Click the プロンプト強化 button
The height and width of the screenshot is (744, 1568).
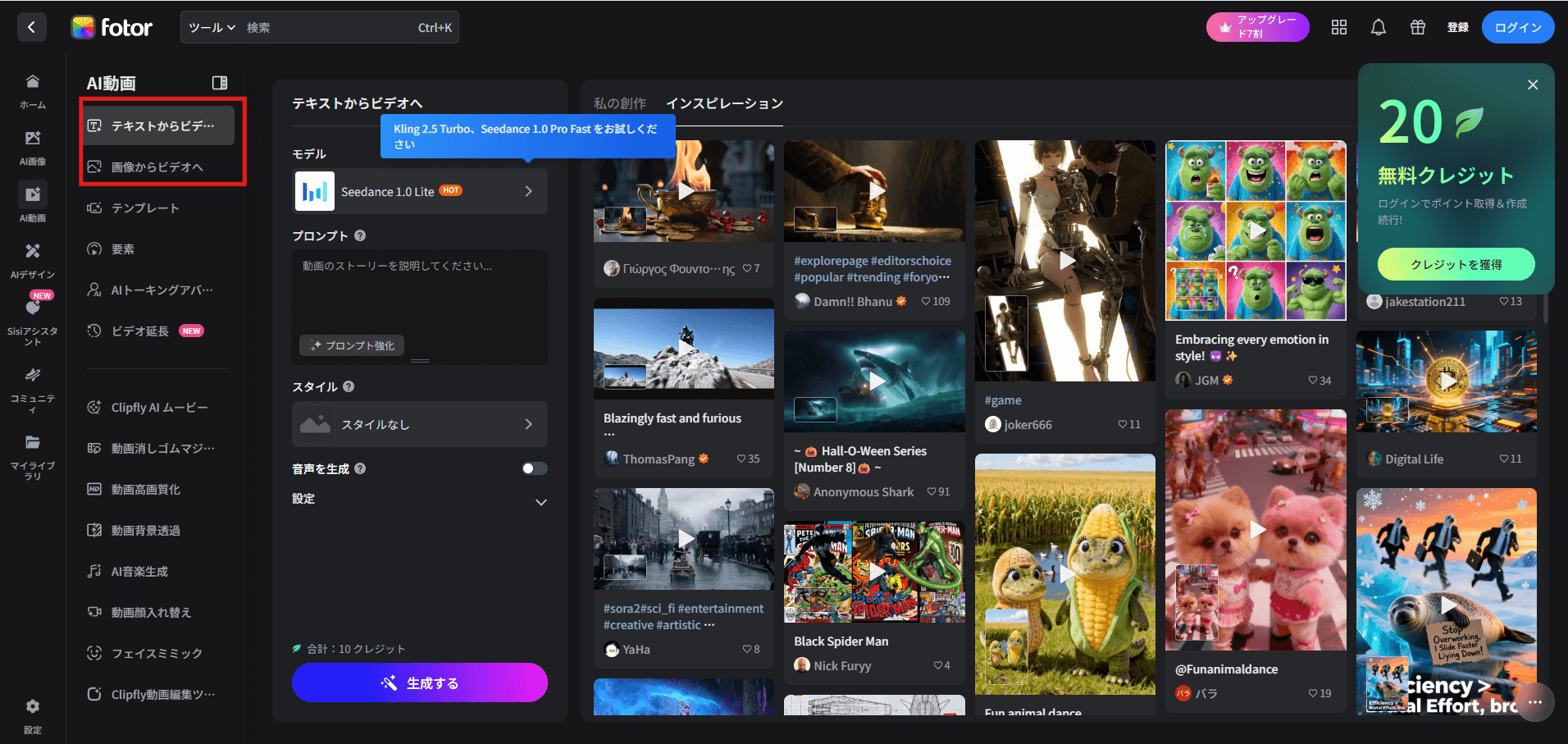coord(352,345)
